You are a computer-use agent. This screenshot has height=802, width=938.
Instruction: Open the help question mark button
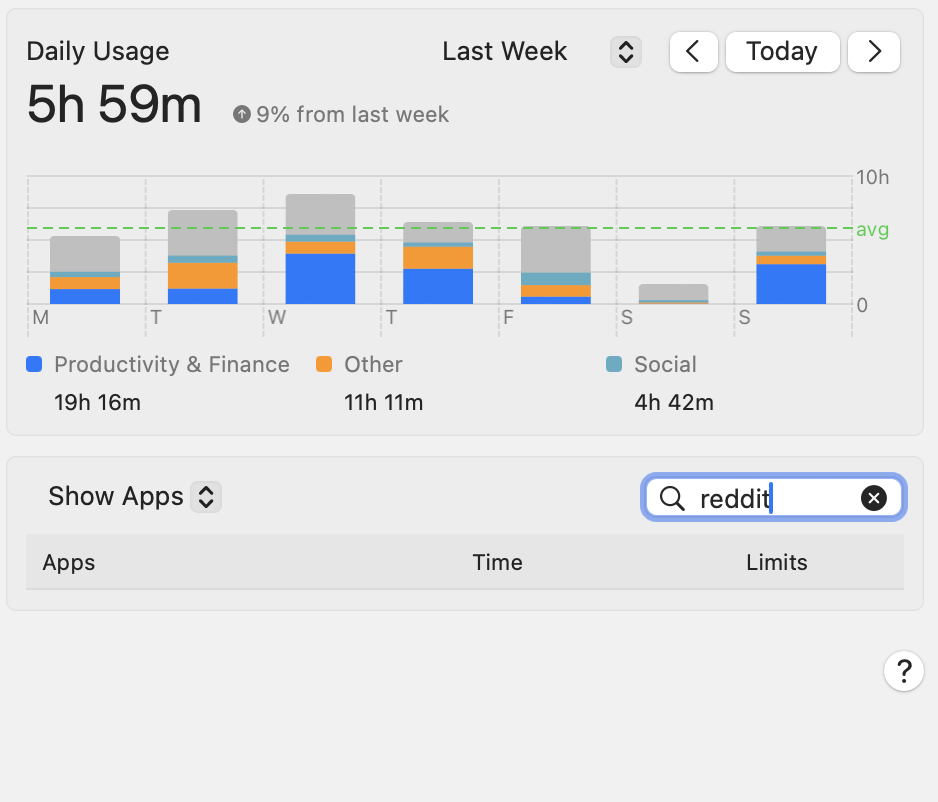903,670
